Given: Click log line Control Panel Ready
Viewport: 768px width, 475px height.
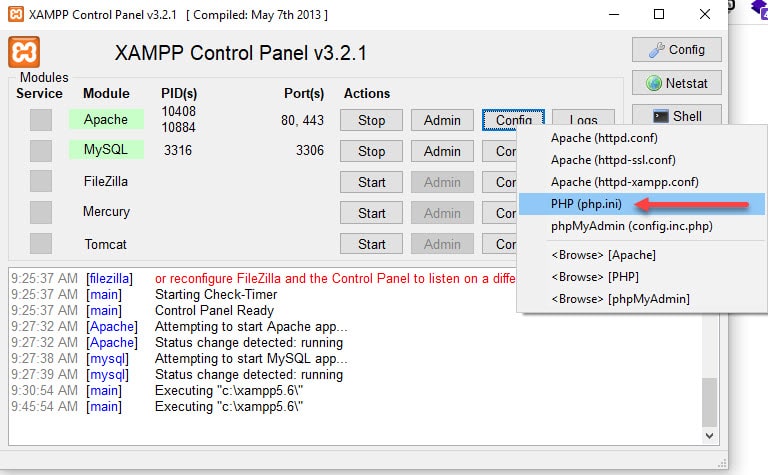Looking at the screenshot, I should point(214,310).
